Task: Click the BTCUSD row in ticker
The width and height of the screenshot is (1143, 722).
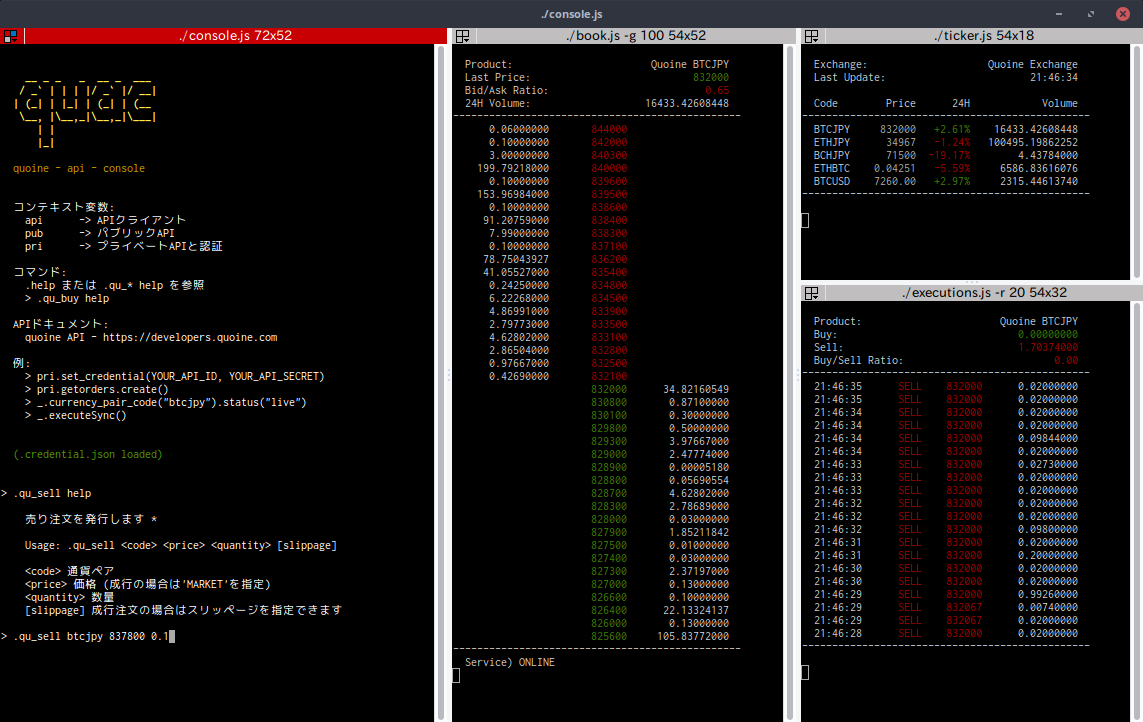Action: coord(945,182)
